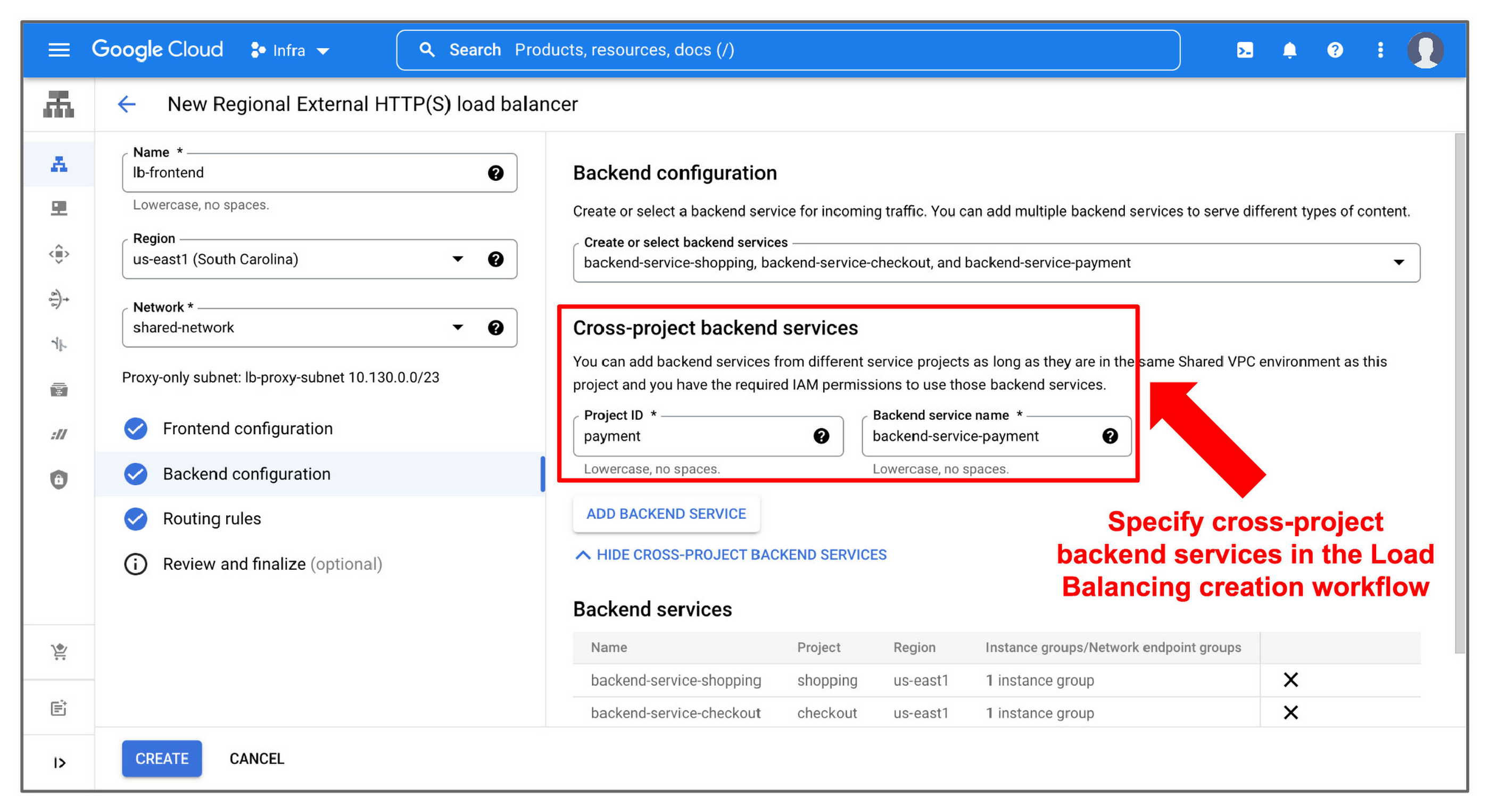Click backend-service-shopping name cell
The height and width of the screenshot is (812, 1490).
pos(676,680)
